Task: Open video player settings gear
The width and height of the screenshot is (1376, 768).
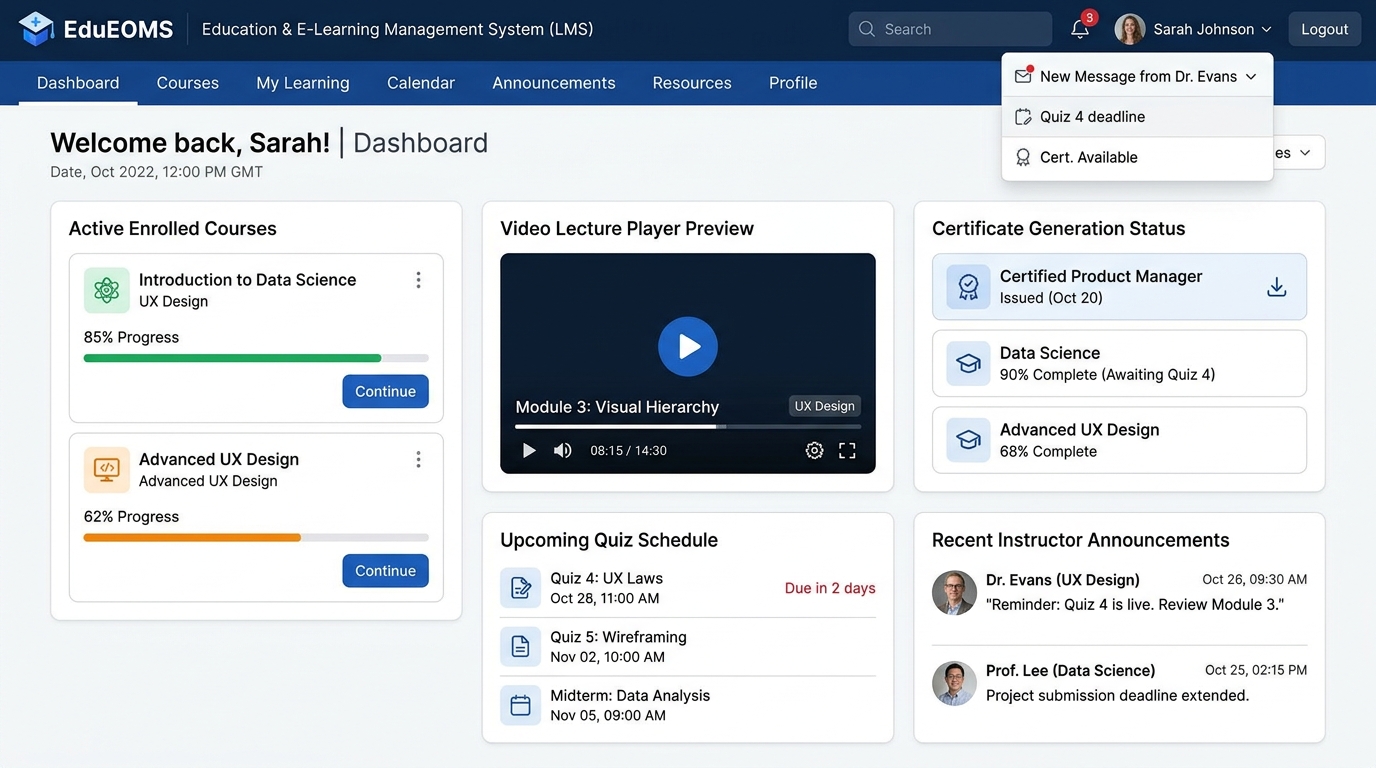Action: 814,451
